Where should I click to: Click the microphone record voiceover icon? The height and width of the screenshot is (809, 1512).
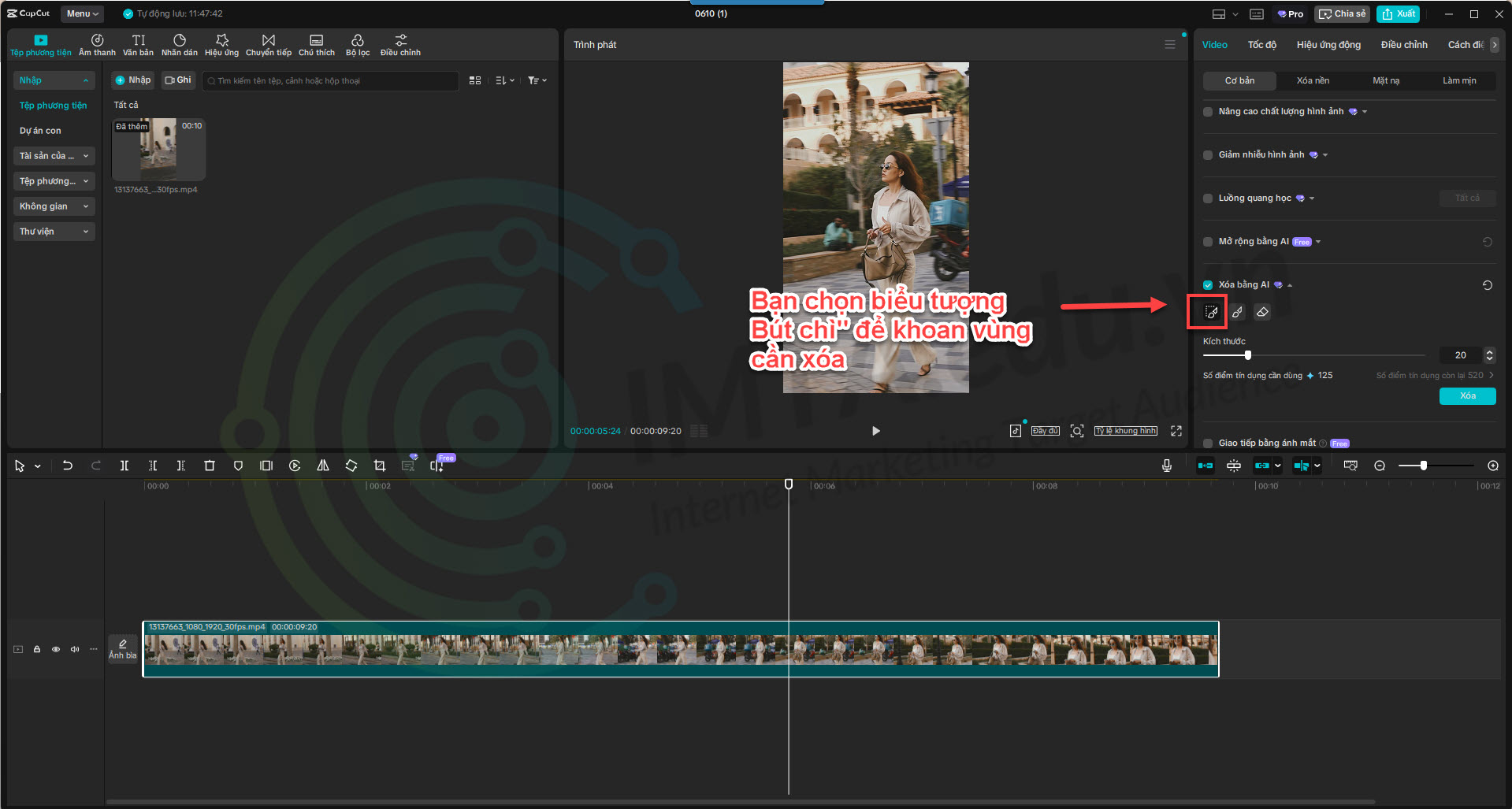tap(1167, 466)
